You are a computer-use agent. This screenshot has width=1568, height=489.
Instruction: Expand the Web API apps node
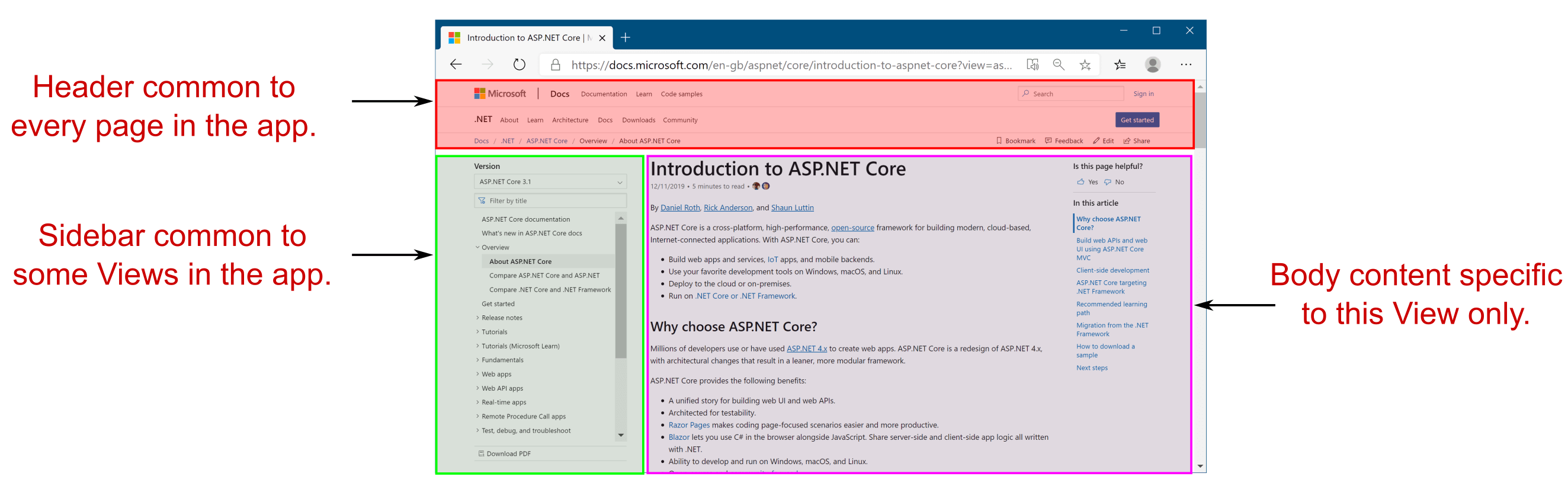click(x=477, y=388)
